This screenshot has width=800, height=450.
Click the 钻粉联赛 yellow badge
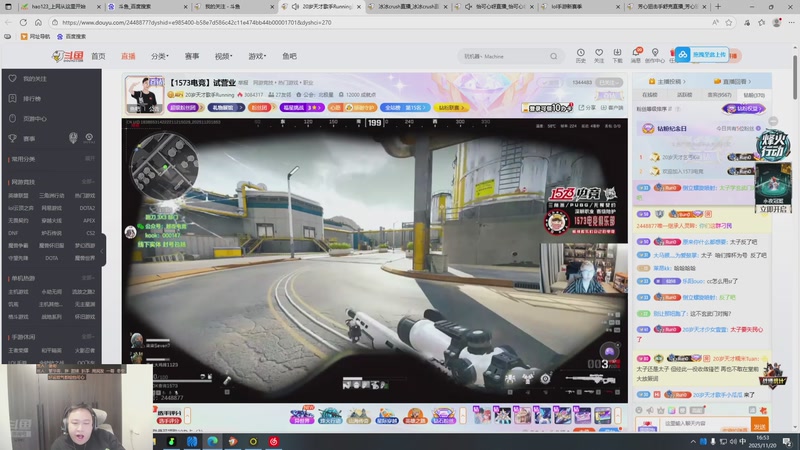click(451, 108)
